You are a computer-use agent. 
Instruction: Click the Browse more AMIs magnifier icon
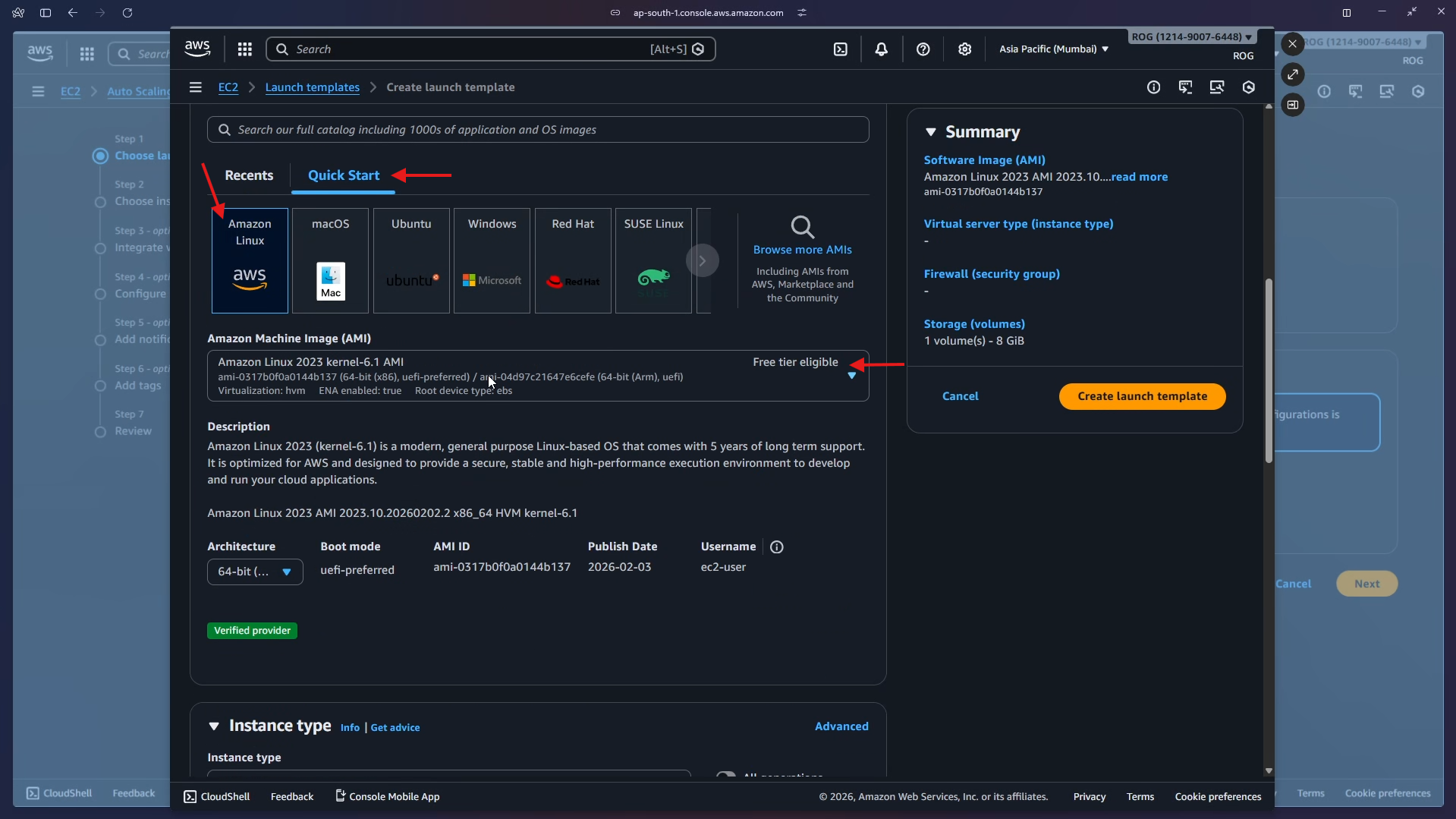803,226
